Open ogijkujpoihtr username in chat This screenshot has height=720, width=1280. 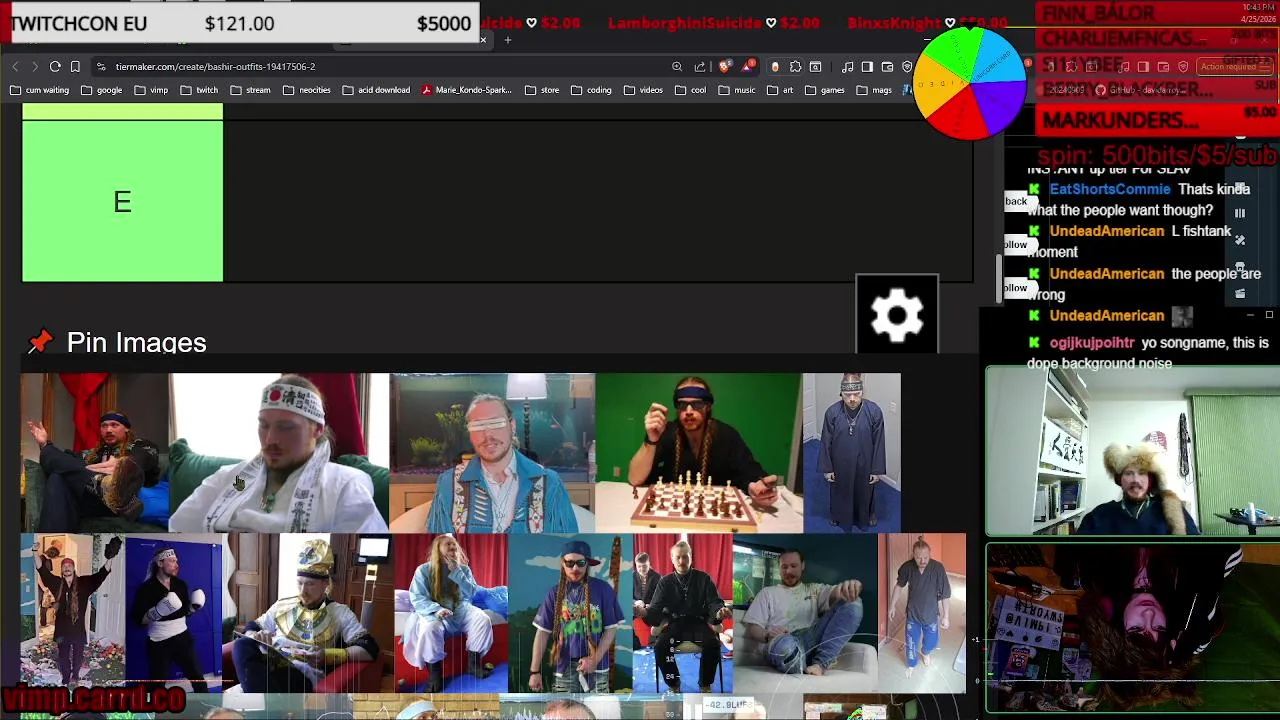point(1092,343)
